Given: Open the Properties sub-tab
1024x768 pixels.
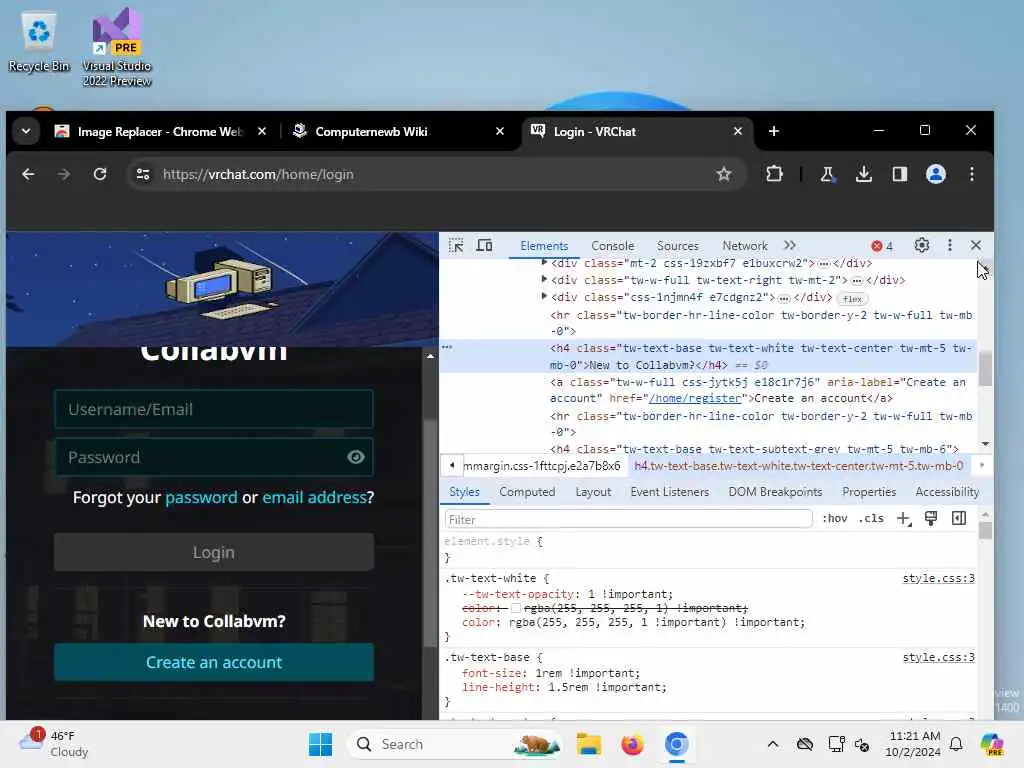Looking at the screenshot, I should [869, 492].
